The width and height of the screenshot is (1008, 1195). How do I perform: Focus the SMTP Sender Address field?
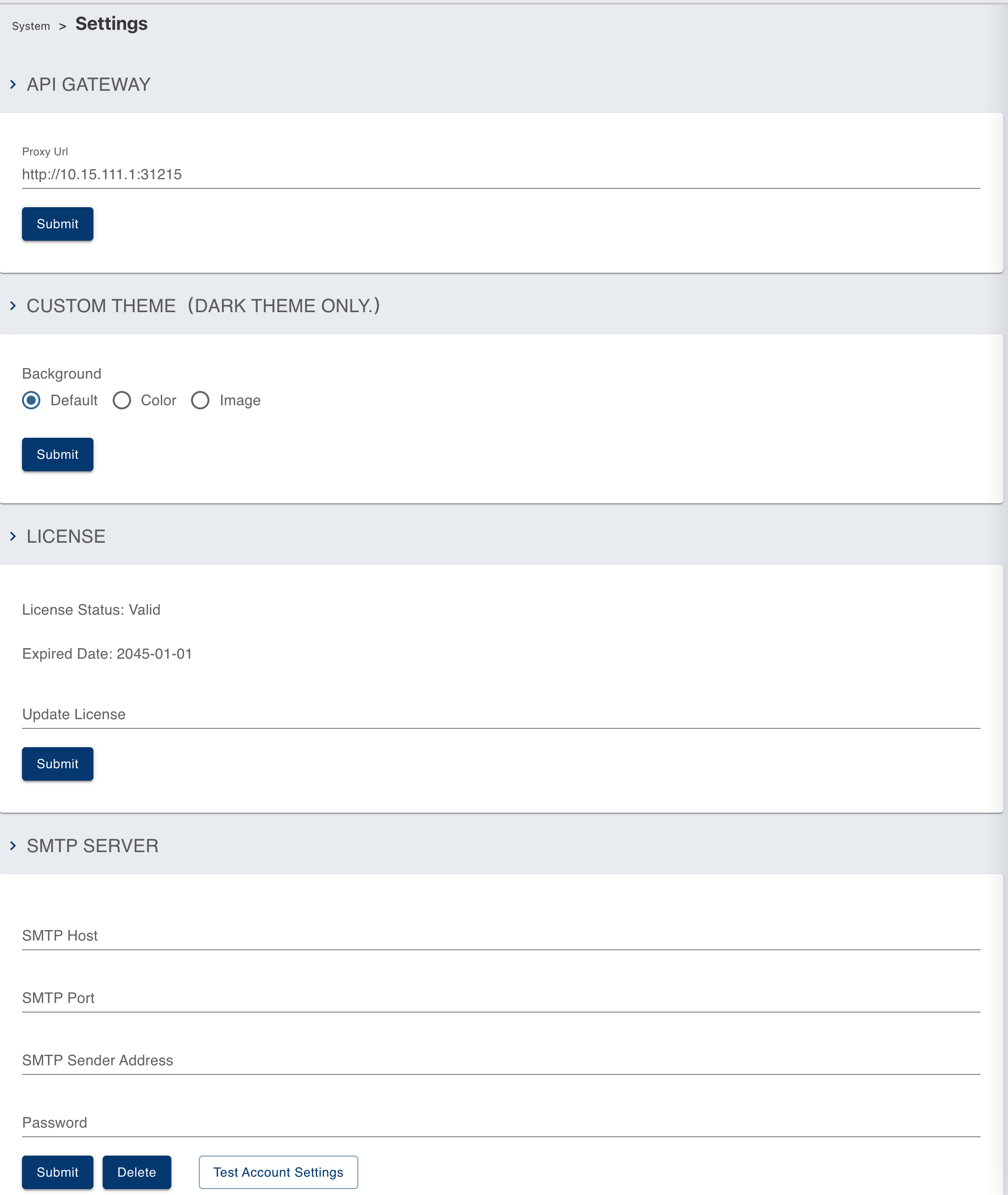pos(501,1060)
